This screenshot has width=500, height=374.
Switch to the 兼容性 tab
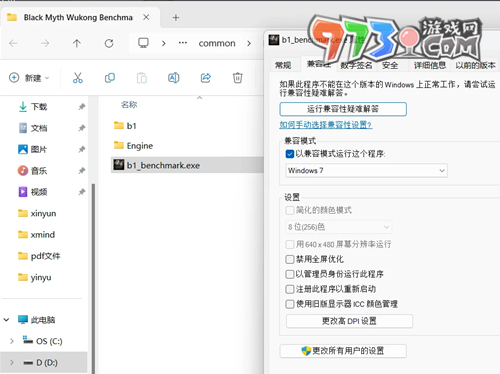point(318,64)
